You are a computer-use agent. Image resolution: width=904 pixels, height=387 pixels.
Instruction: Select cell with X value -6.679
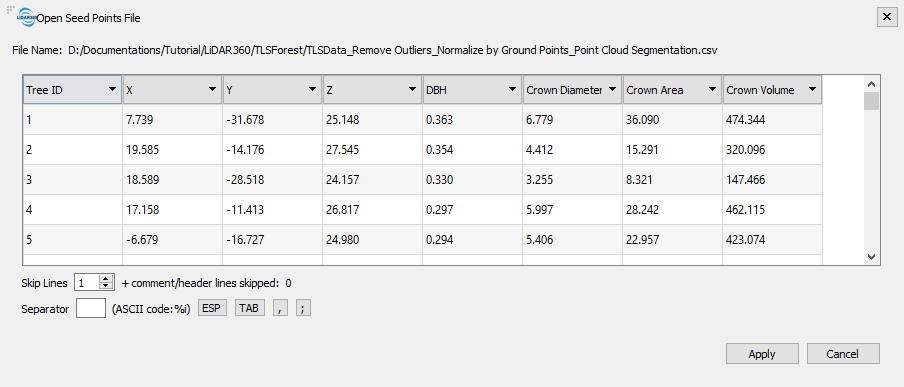[x=172, y=239]
